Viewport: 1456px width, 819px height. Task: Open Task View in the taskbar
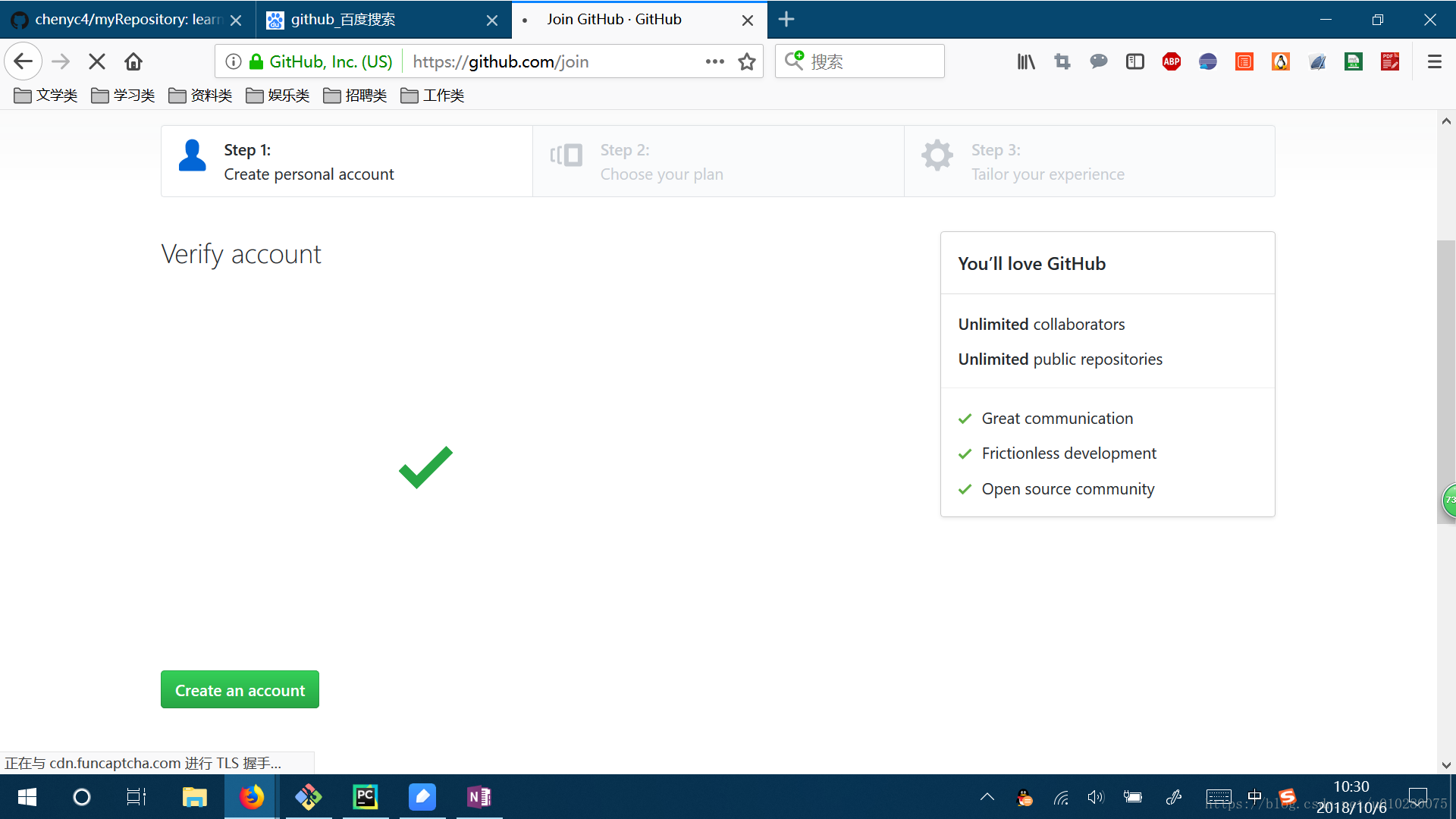coord(136,797)
